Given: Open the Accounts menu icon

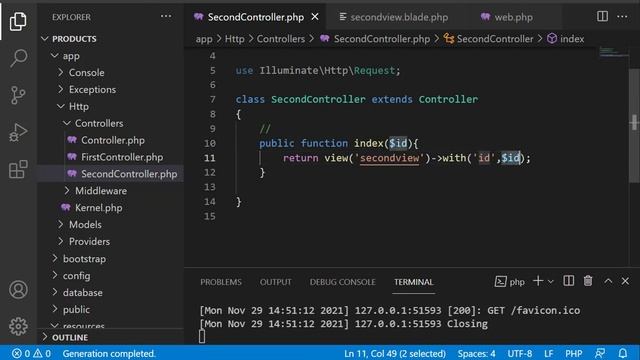Looking at the screenshot, I should pos(18,289).
